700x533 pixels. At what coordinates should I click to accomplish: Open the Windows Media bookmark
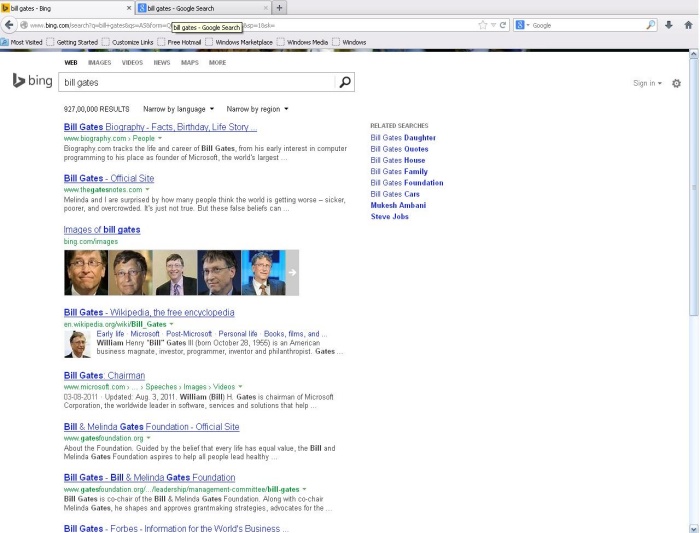point(303,42)
